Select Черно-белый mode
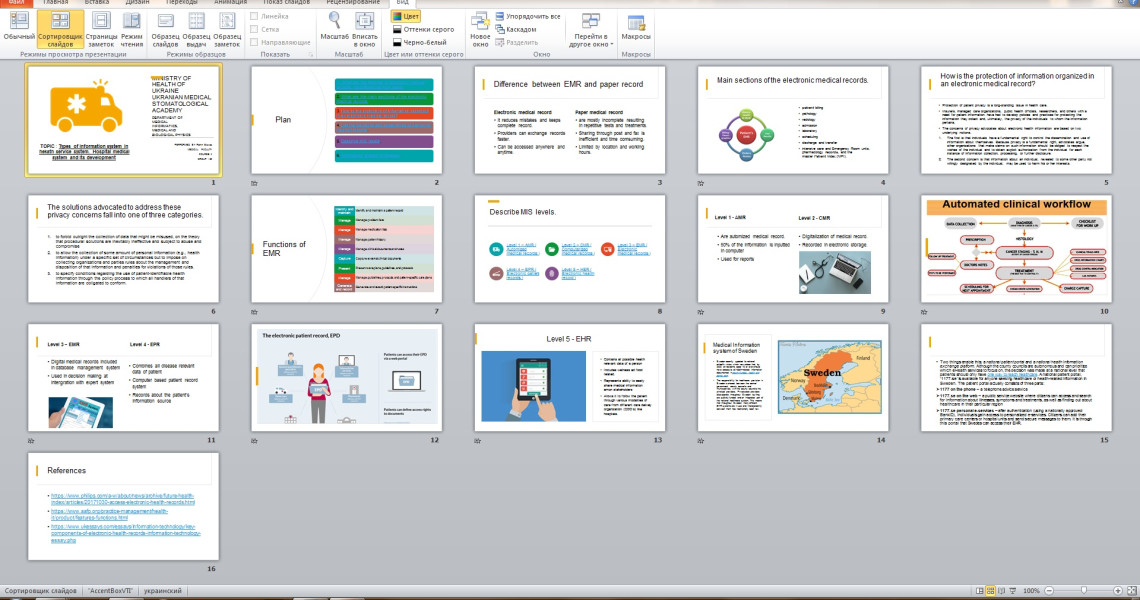1140x600 pixels. pos(420,42)
